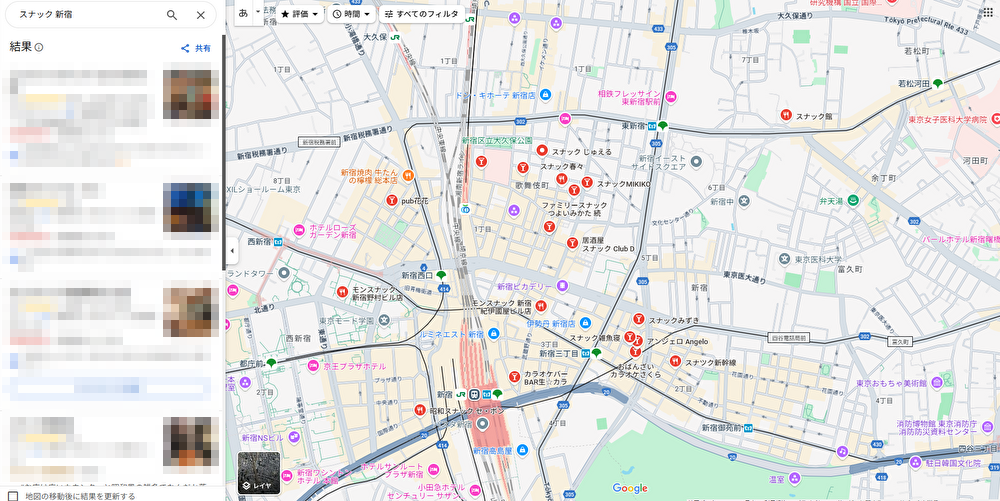The width and height of the screenshot is (1000, 501).
Task: Click the 新宿イーストサイドスクエア marker
Action: click(x=696, y=162)
